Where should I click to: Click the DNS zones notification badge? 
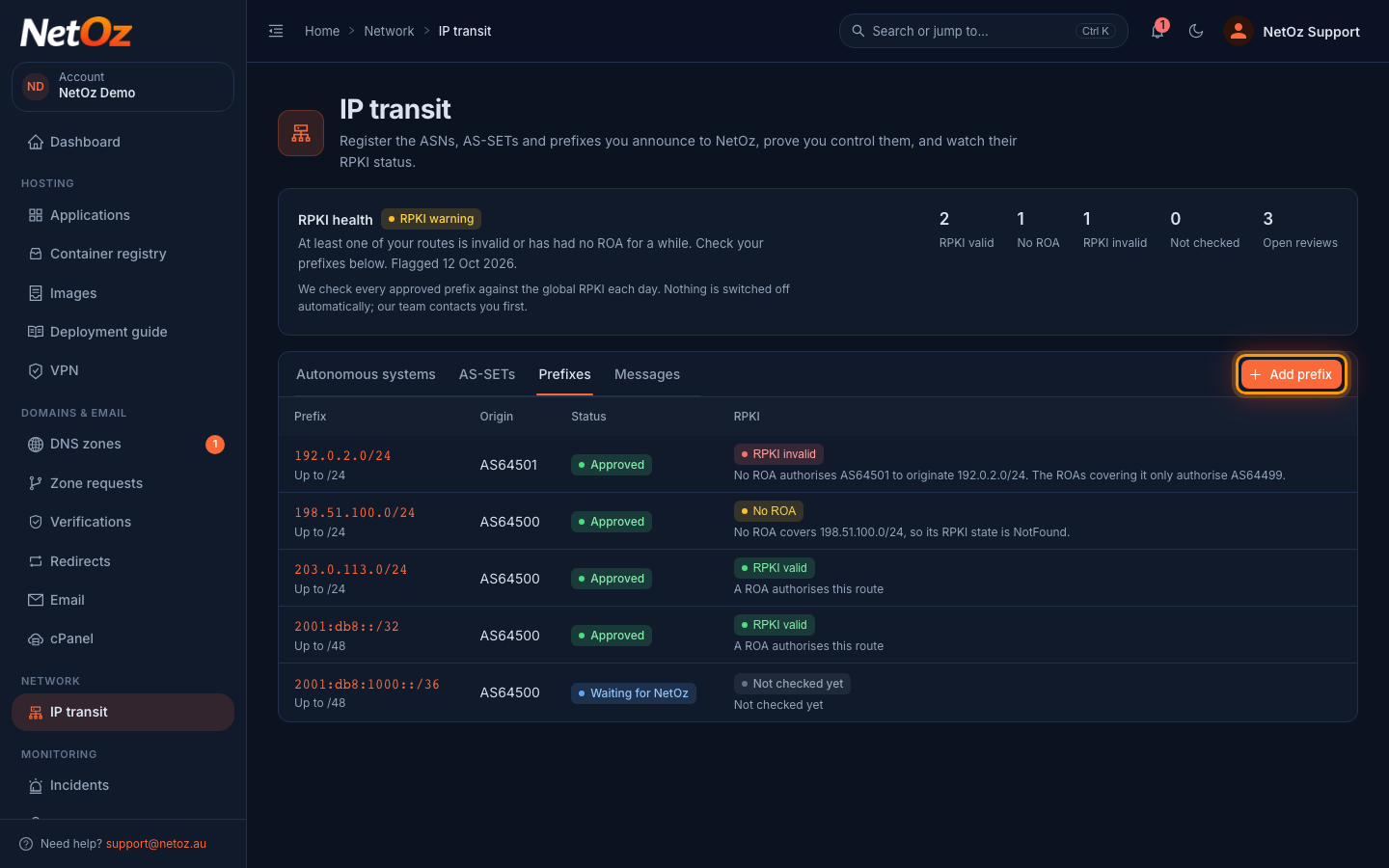215,444
